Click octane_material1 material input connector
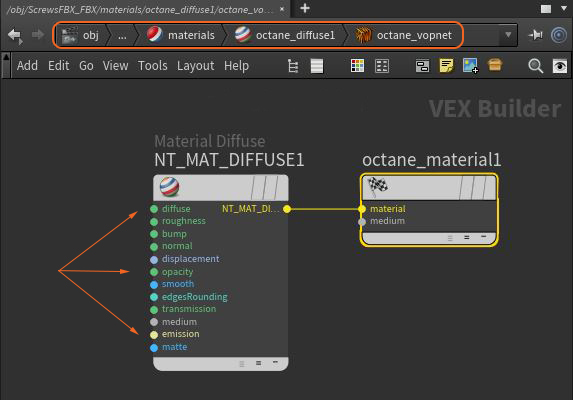The height and width of the screenshot is (400, 573). (x=362, y=209)
